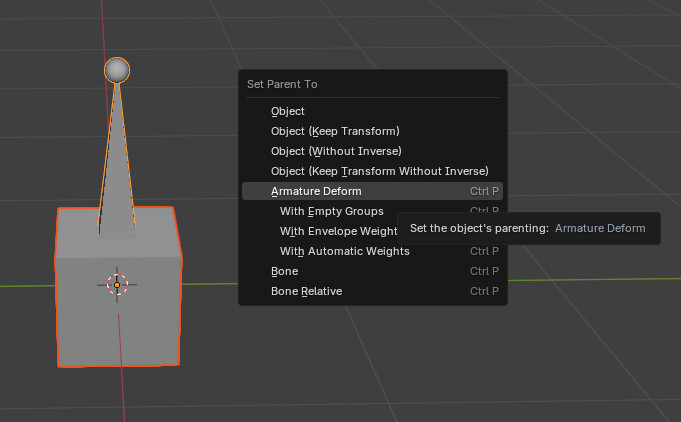This screenshot has width=681, height=422.
Task: Click the Set Parent To menu title
Action: click(282, 84)
